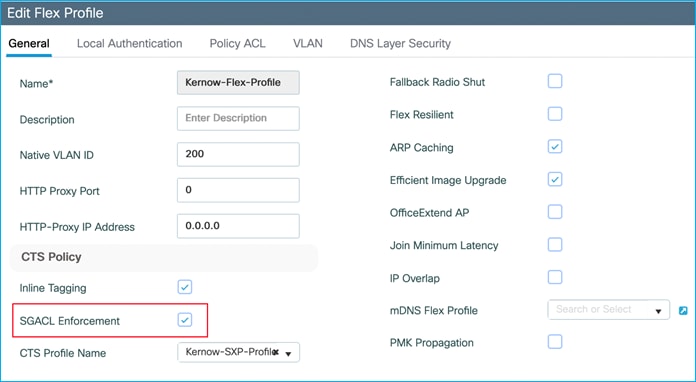Click the PMK Propagation label
Viewport: 696px width, 382px height.
coord(431,343)
